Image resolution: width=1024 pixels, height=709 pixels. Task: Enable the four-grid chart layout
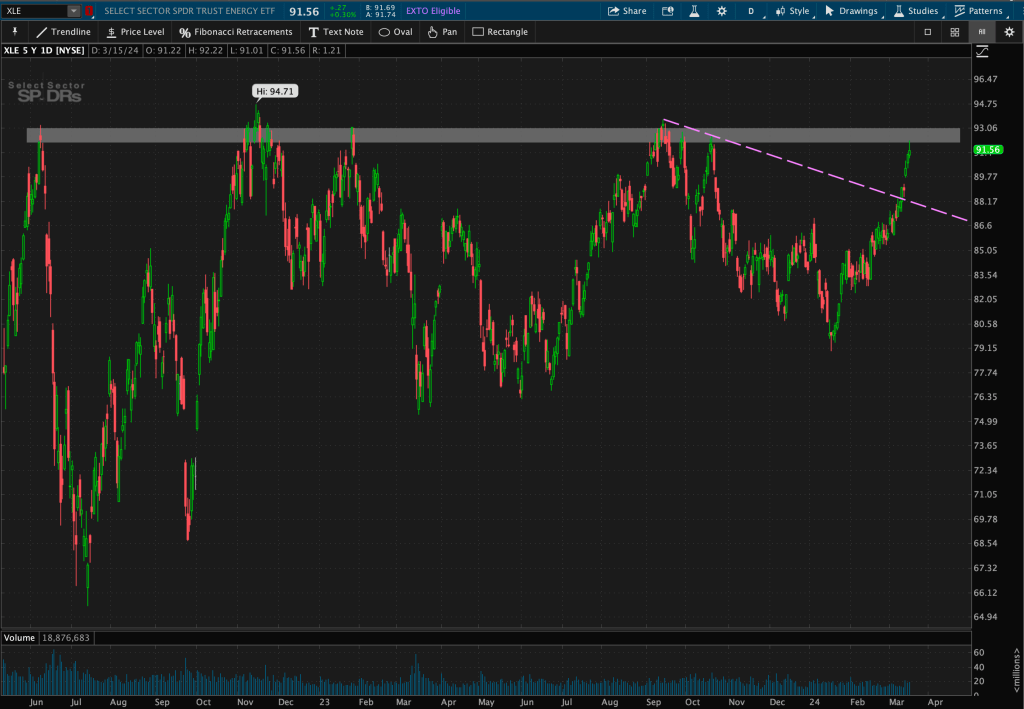955,32
